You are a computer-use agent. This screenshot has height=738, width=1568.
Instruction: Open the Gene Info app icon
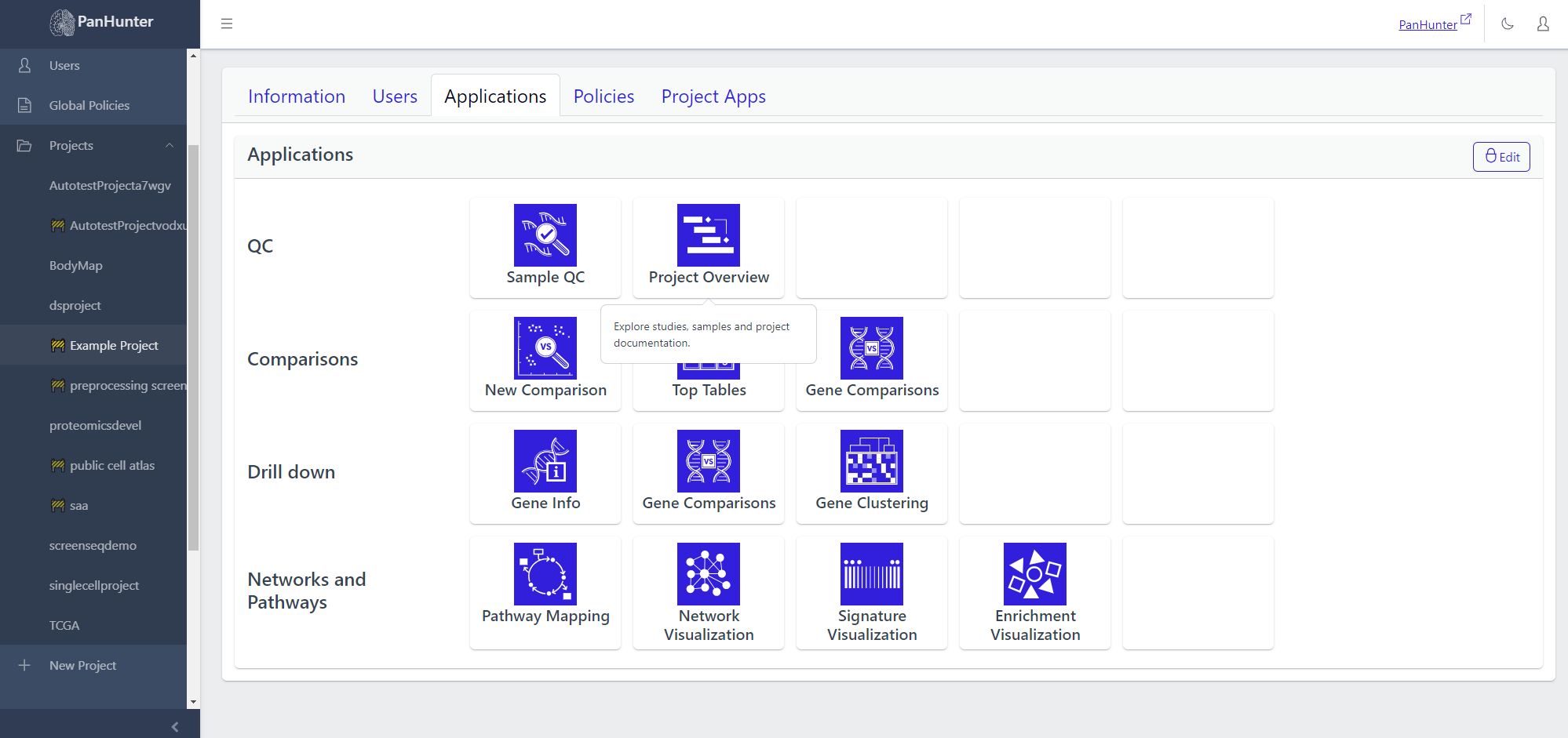click(x=545, y=461)
